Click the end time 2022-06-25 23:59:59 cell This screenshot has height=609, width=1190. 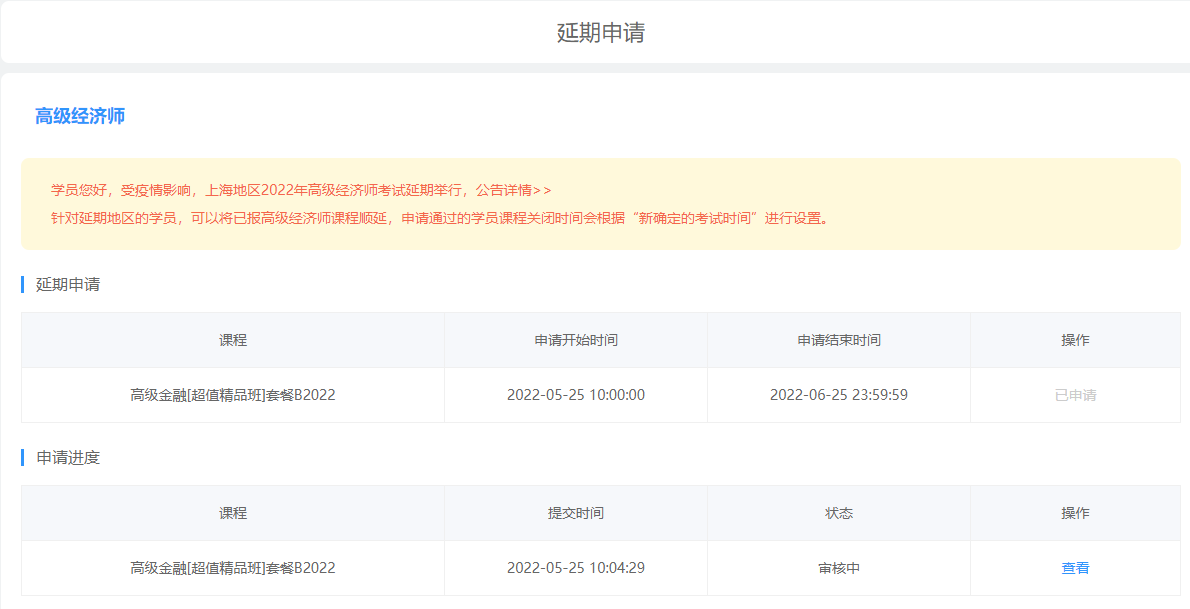click(839, 395)
